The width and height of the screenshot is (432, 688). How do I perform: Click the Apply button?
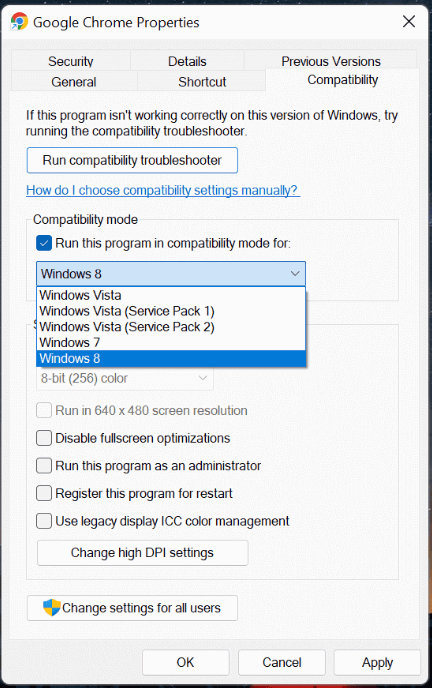[x=377, y=663]
